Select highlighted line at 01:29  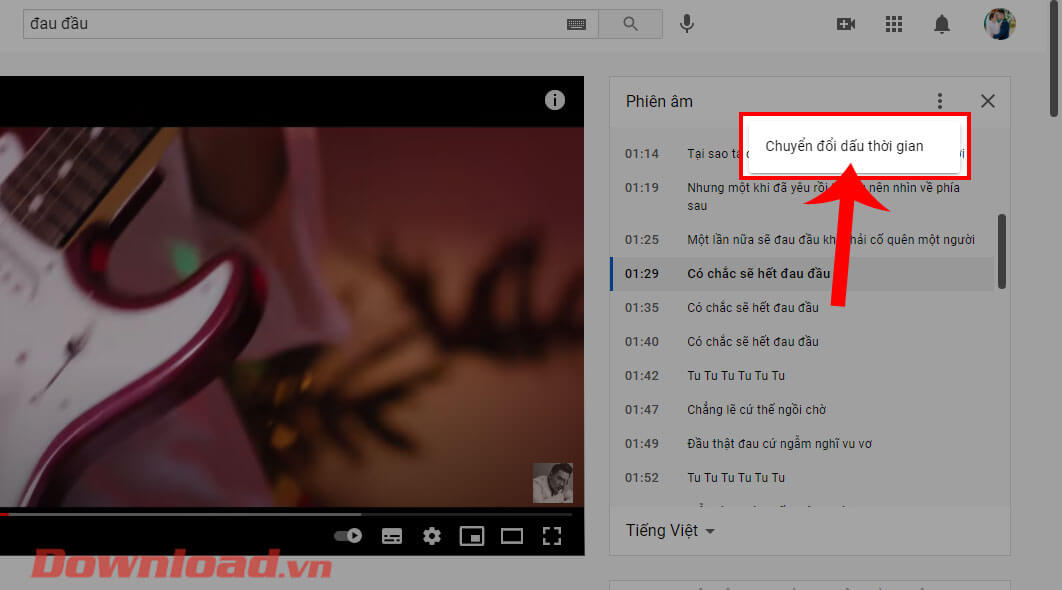[801, 274]
